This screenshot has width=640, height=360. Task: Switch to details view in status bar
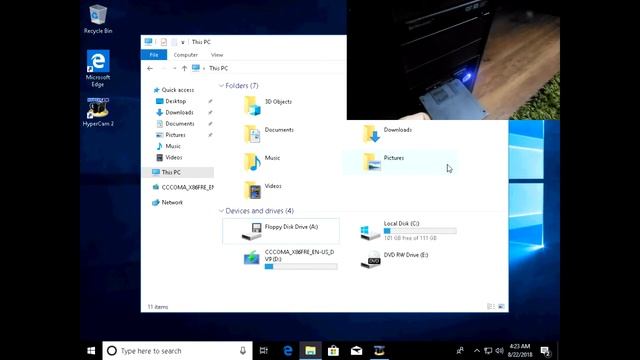point(491,307)
